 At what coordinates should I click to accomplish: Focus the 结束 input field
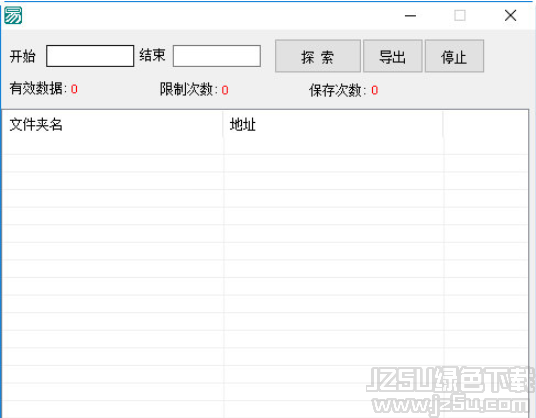click(x=217, y=56)
